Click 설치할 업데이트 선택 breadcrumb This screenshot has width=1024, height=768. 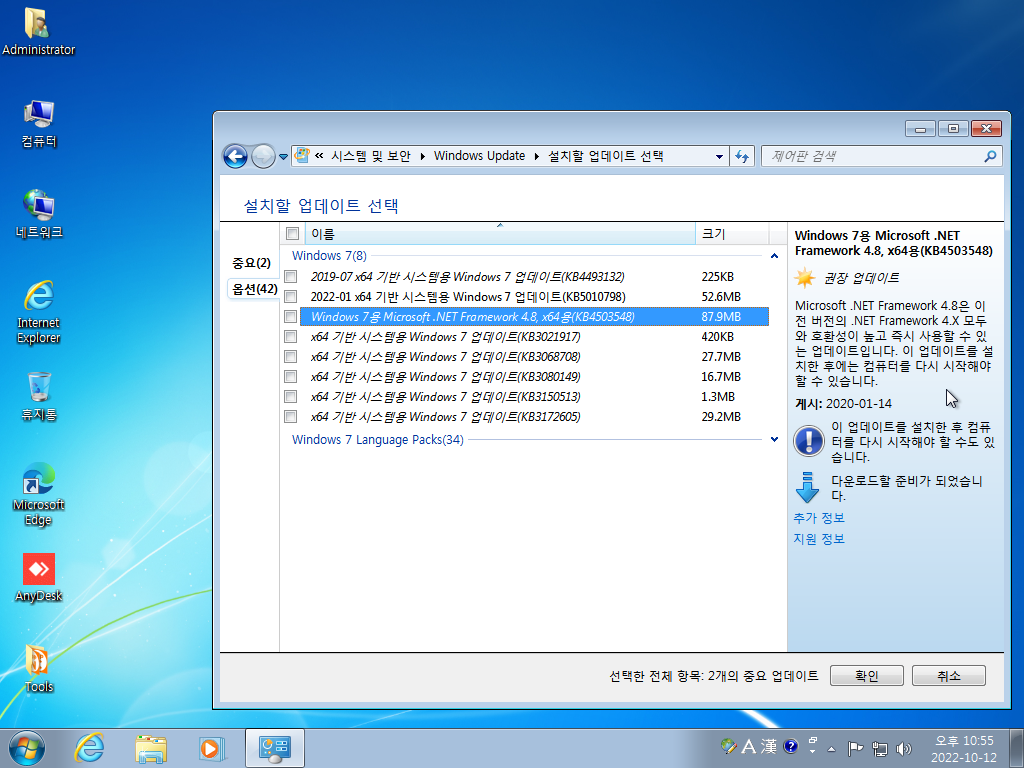(605, 155)
